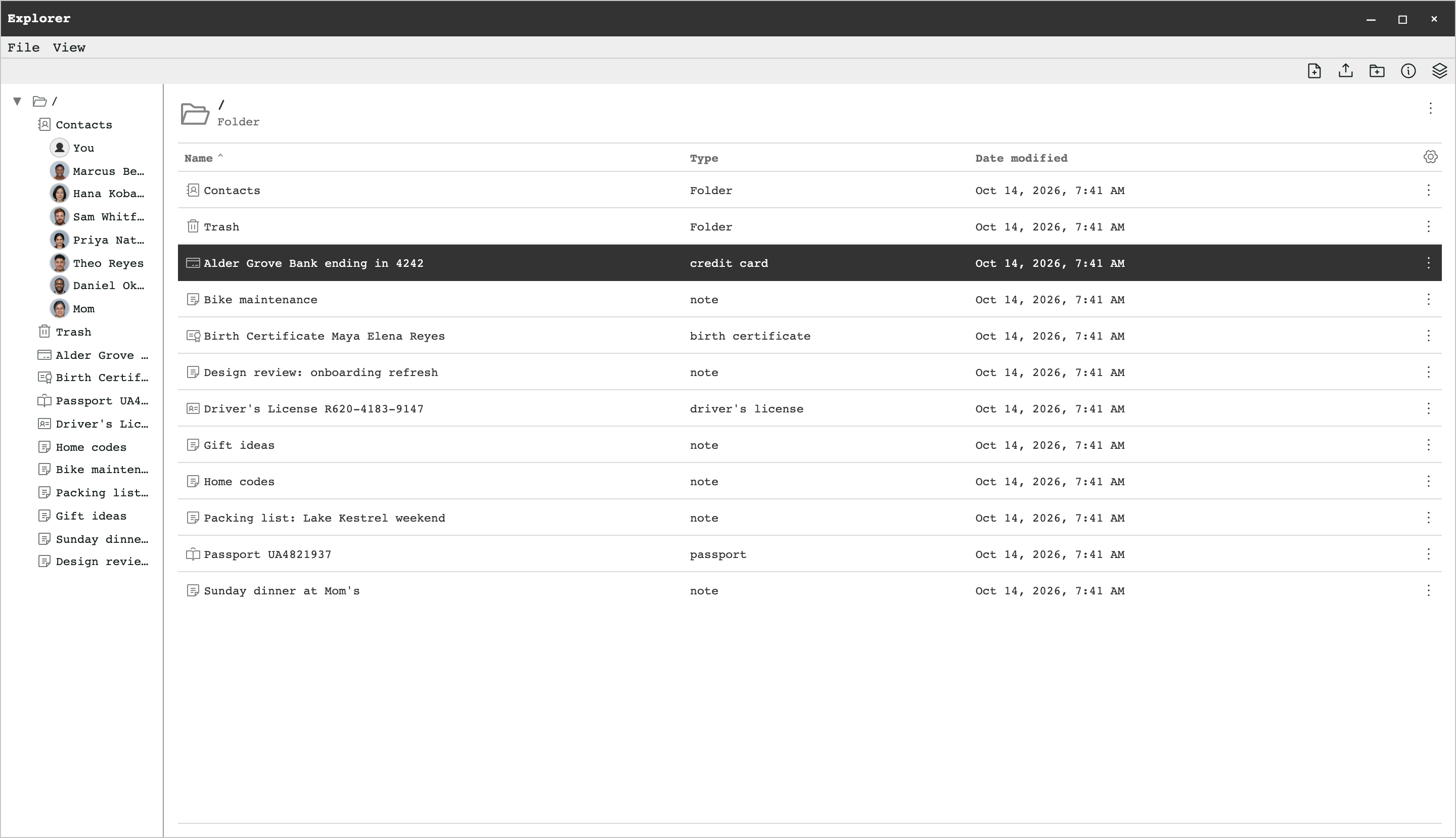Image resolution: width=1456 pixels, height=838 pixels.
Task: Collapse the root folder tree arrow
Action: coord(17,101)
